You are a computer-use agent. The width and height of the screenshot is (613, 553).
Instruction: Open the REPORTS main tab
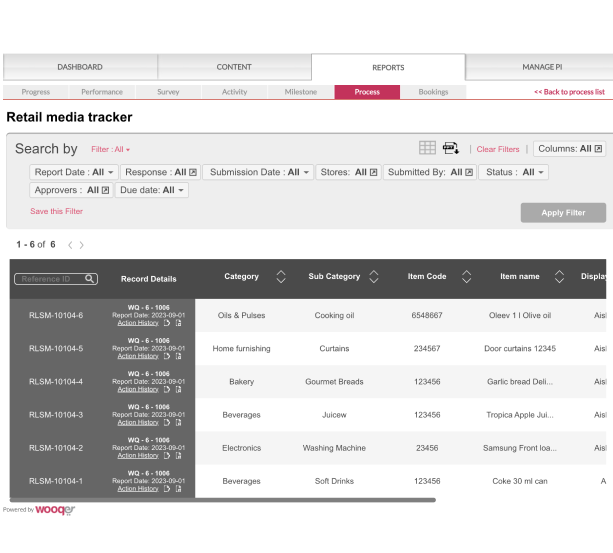tap(388, 67)
